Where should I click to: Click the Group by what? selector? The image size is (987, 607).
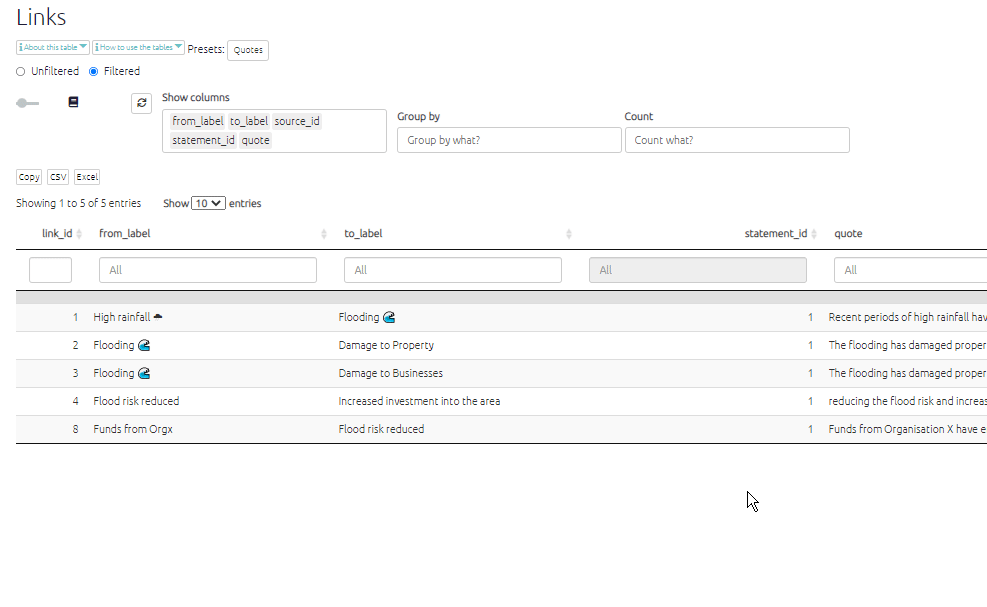tap(508, 140)
